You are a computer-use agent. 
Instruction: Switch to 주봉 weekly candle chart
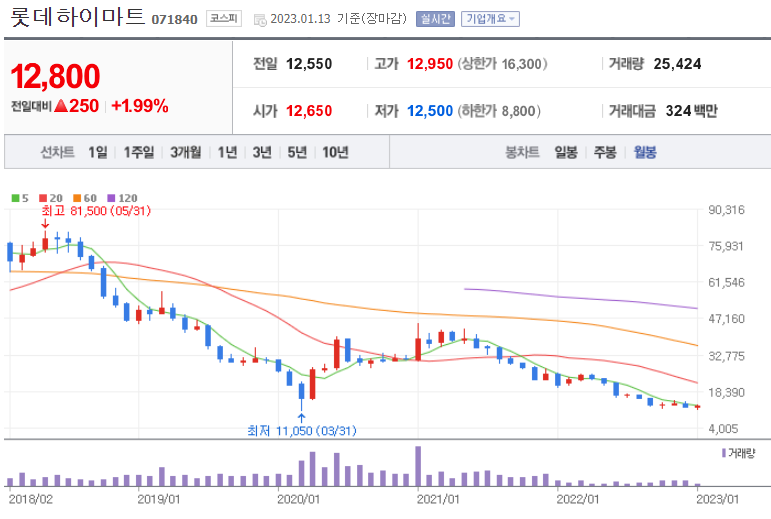tap(605, 152)
